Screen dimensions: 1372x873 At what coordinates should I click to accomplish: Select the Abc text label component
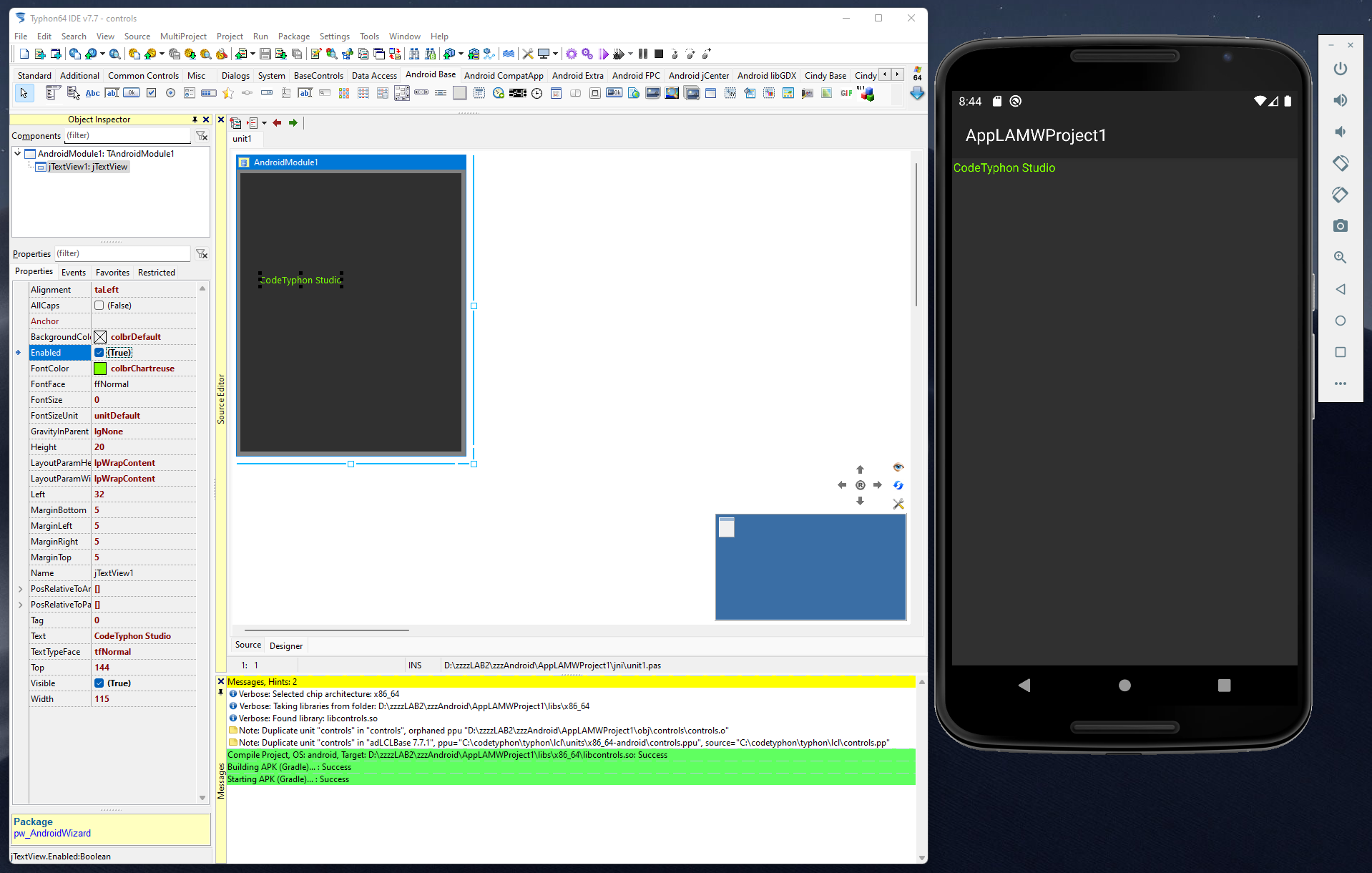pos(92,93)
